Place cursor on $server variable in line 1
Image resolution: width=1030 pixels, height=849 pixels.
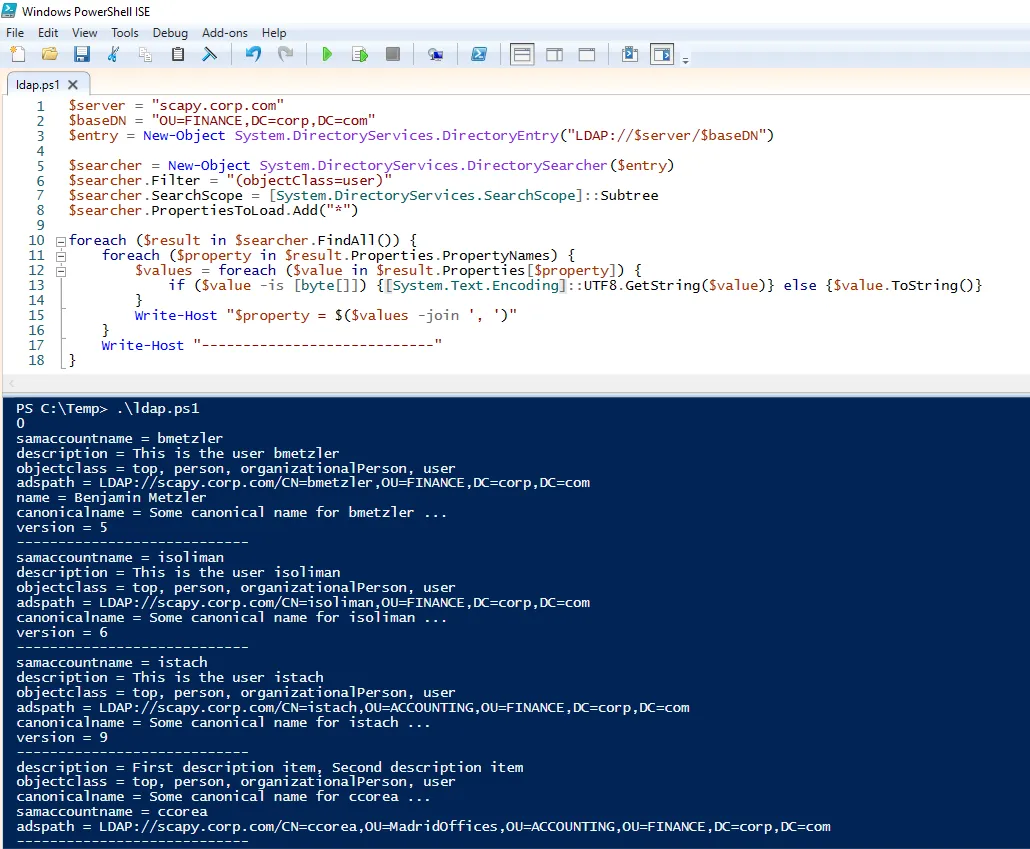pos(97,106)
